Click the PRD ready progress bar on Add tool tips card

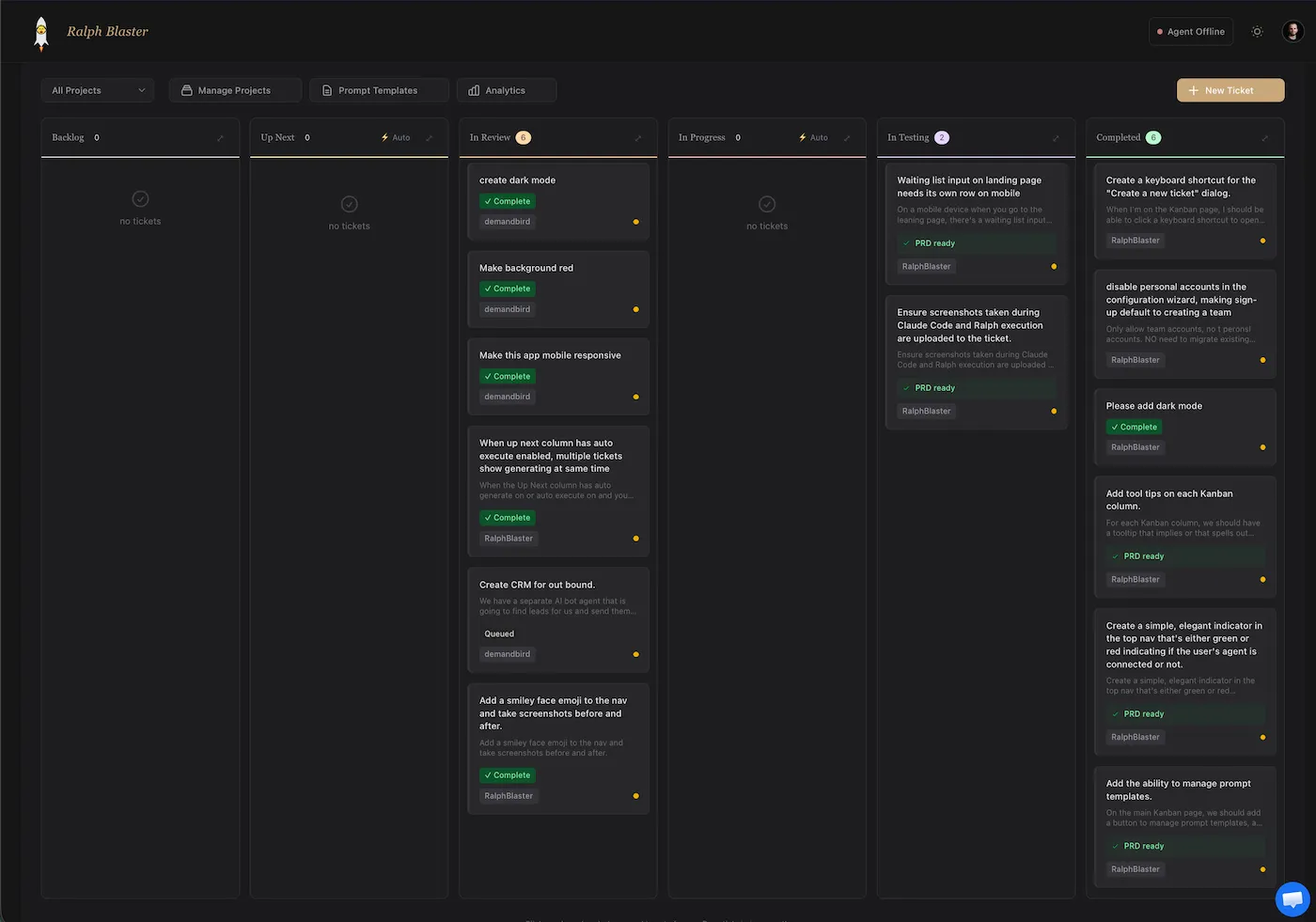click(x=1184, y=555)
